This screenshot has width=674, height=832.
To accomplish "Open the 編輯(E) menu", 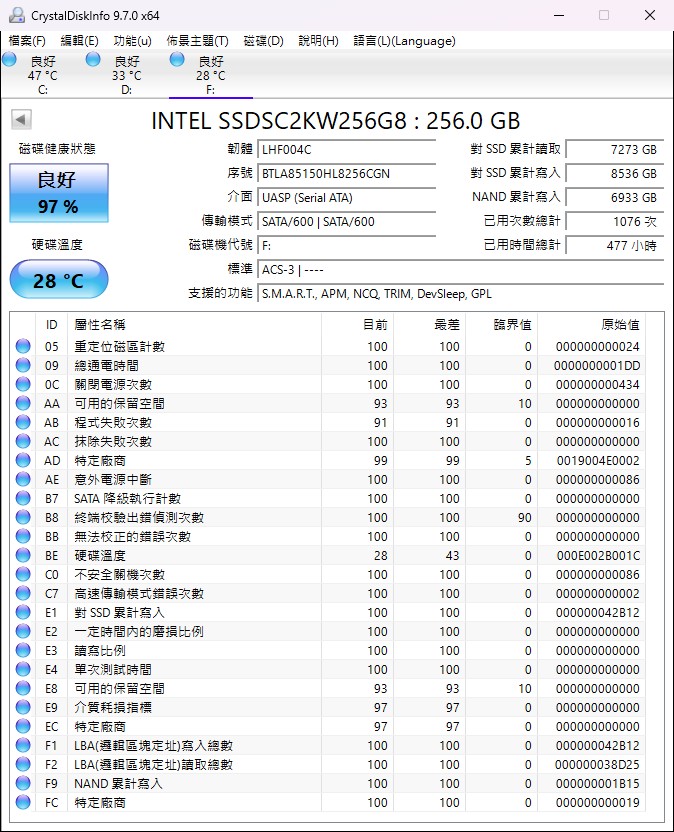I will click(80, 41).
